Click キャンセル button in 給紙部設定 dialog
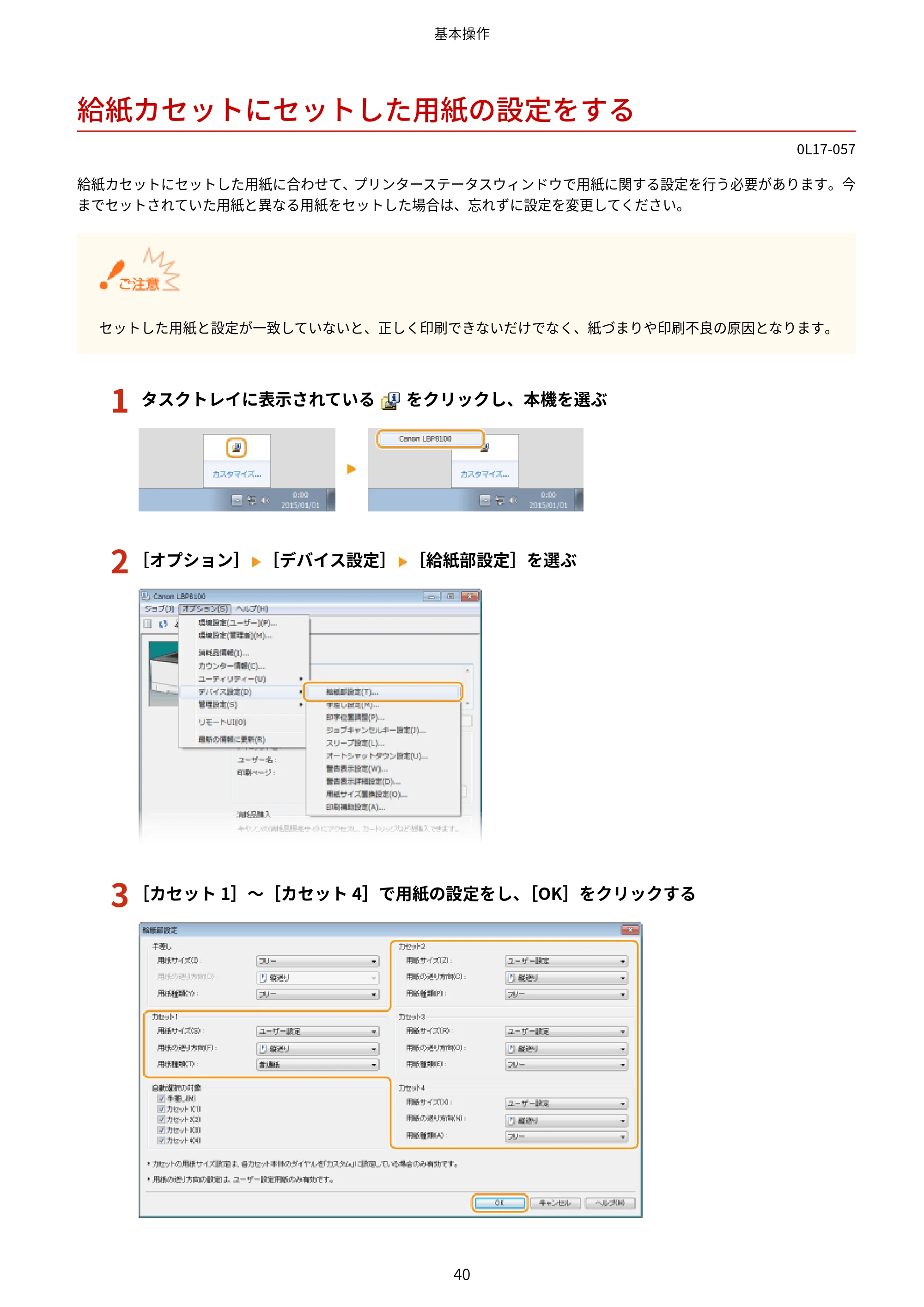 [554, 1203]
